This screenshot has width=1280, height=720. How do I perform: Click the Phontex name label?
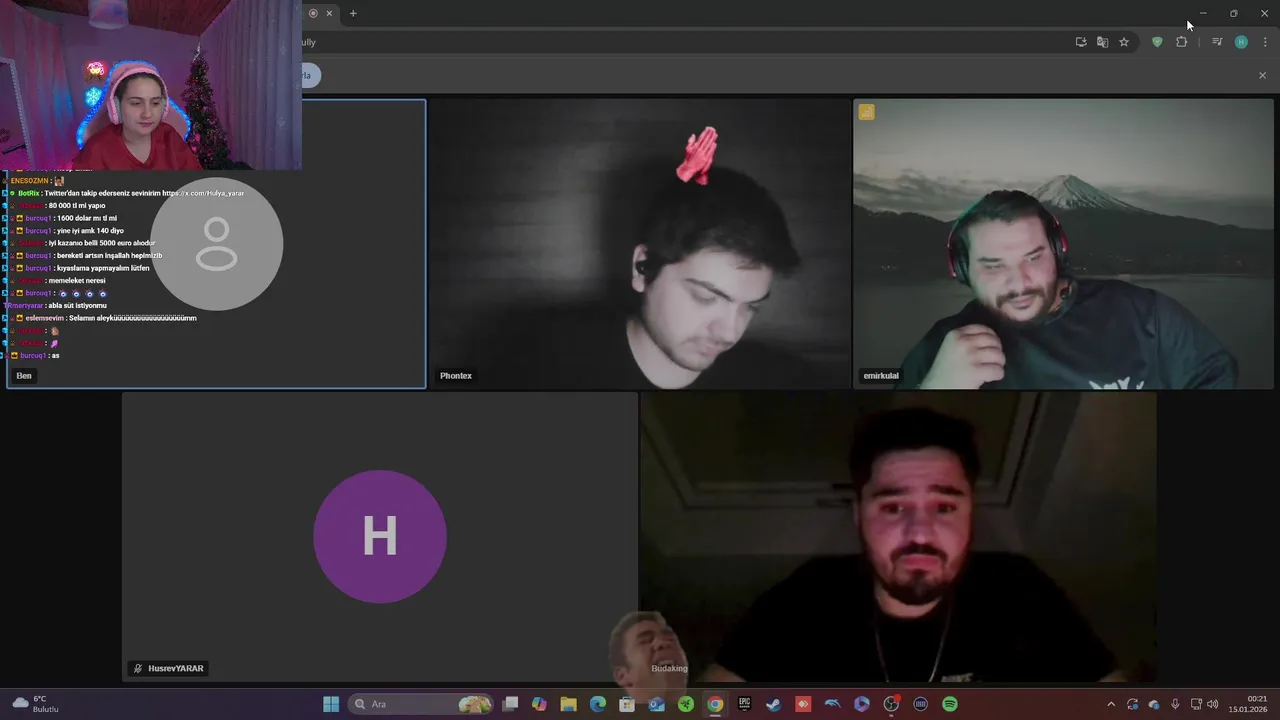[x=456, y=376]
